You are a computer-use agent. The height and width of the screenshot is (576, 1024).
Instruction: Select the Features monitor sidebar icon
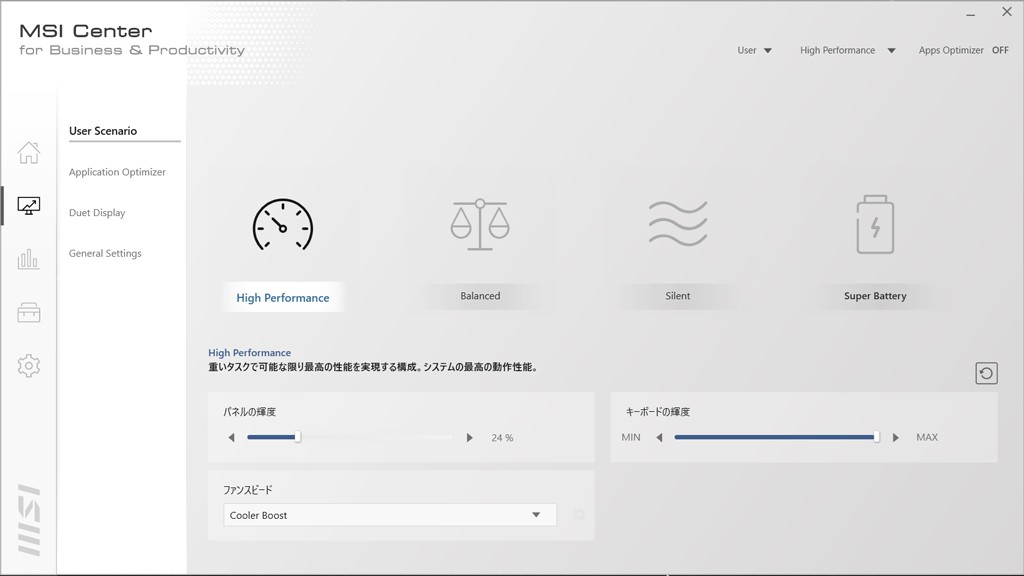pyautogui.click(x=29, y=206)
